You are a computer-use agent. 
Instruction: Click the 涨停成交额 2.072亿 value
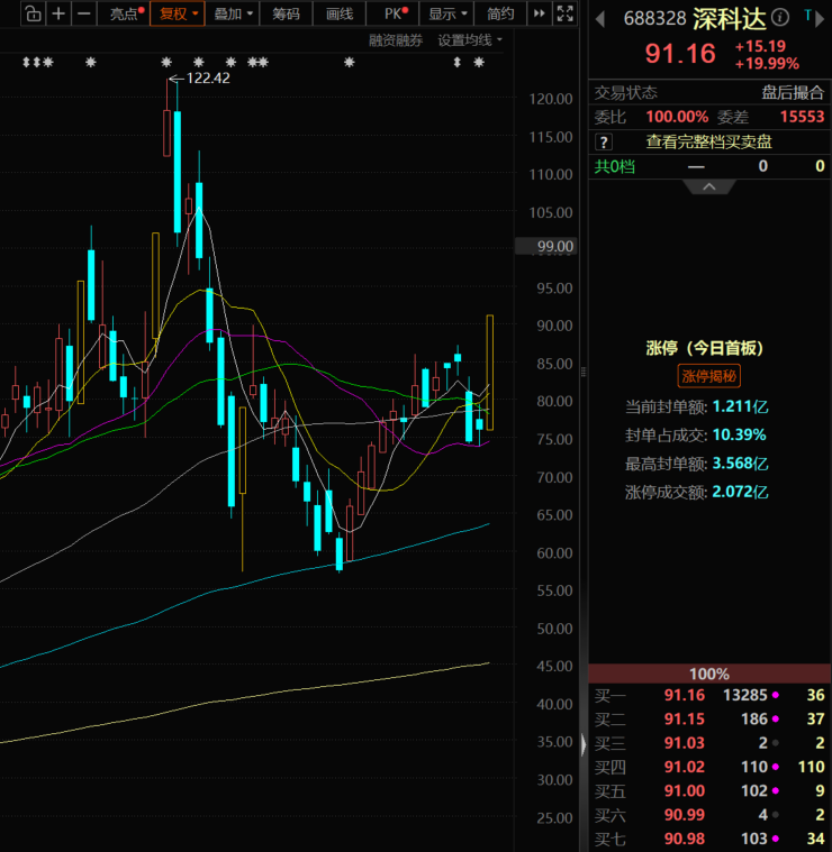[740, 492]
